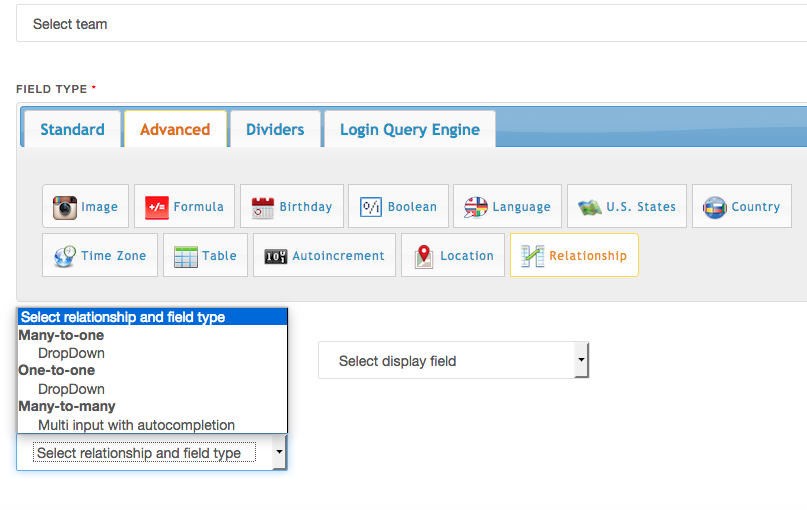The image size is (807, 510).
Task: Open the Select display field dropdown
Action: click(453, 361)
